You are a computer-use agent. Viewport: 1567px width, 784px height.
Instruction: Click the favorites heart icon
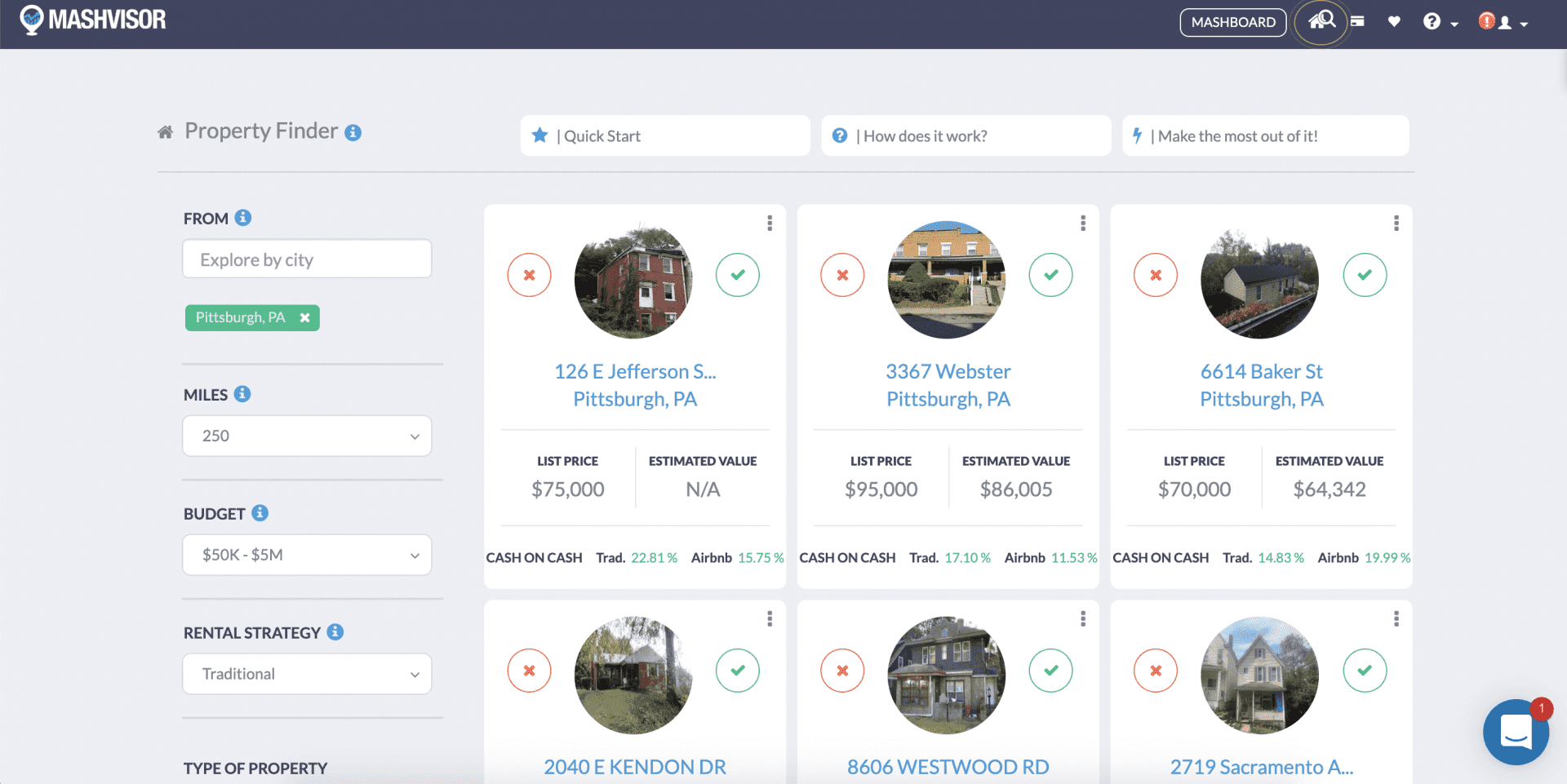click(1394, 22)
